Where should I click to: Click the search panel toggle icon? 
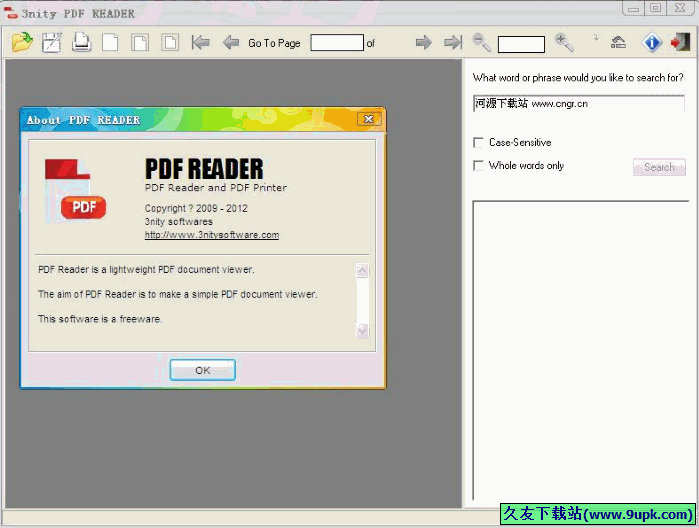[618, 43]
